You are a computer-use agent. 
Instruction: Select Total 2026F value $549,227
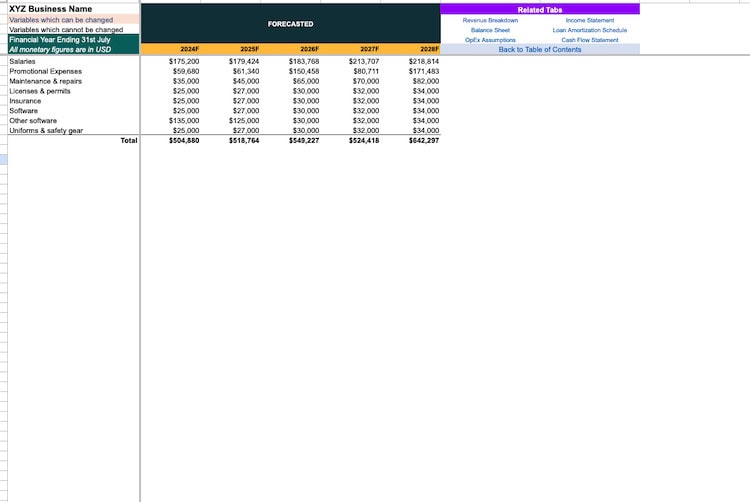[304, 140]
